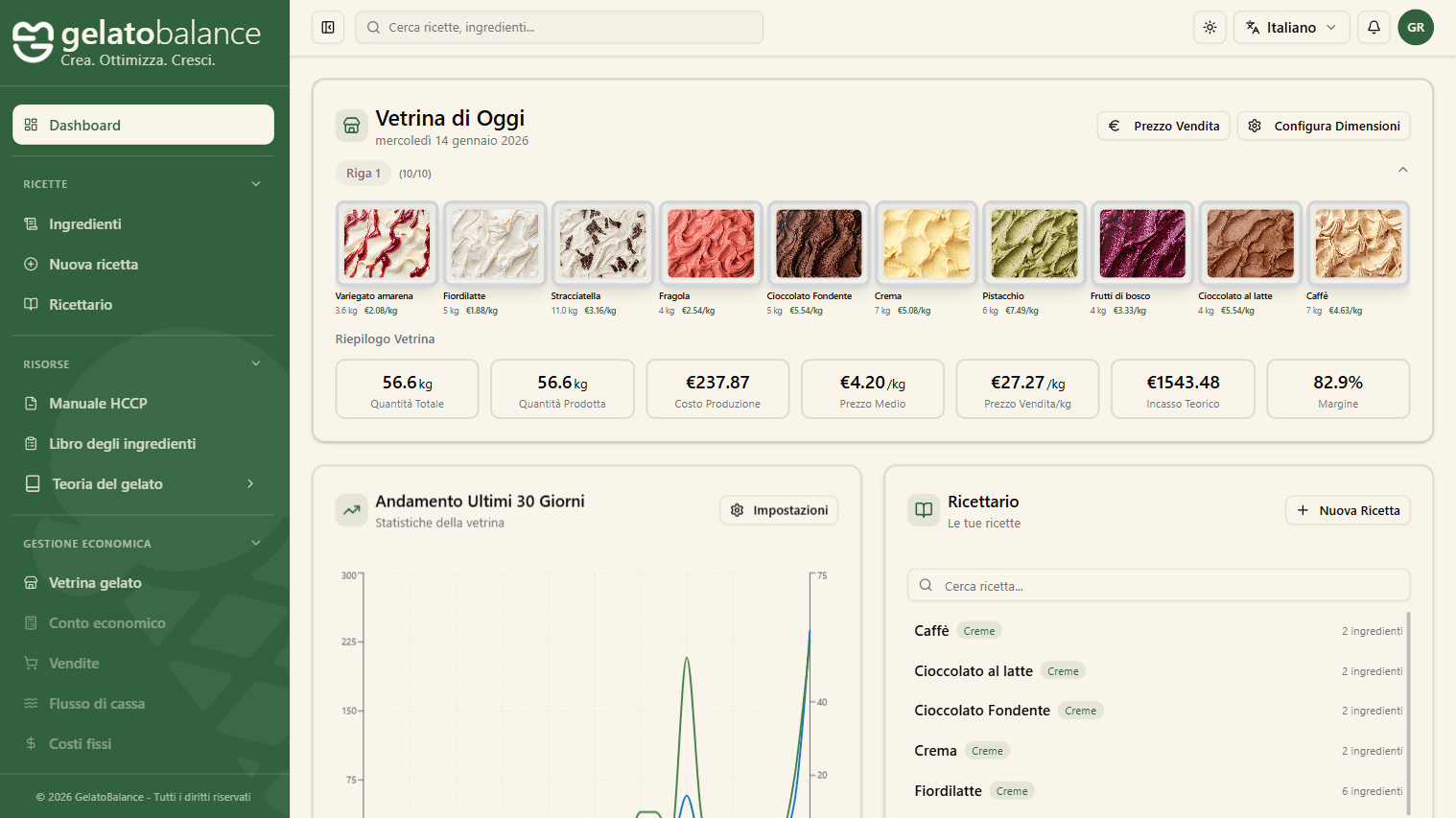Viewport: 1456px width, 818px height.
Task: Open notifications via the bell icon
Action: (x=1374, y=27)
